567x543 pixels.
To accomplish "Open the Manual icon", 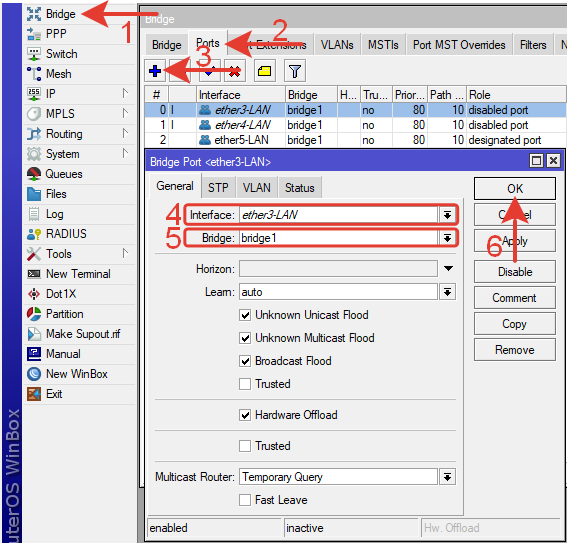I will click(34, 354).
